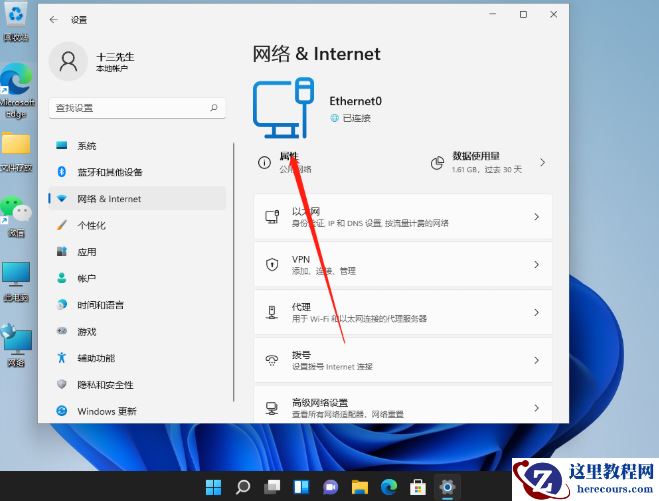The height and width of the screenshot is (501, 659).
Task: Click the 应用 apps icon in sidebar
Action: coord(62,251)
